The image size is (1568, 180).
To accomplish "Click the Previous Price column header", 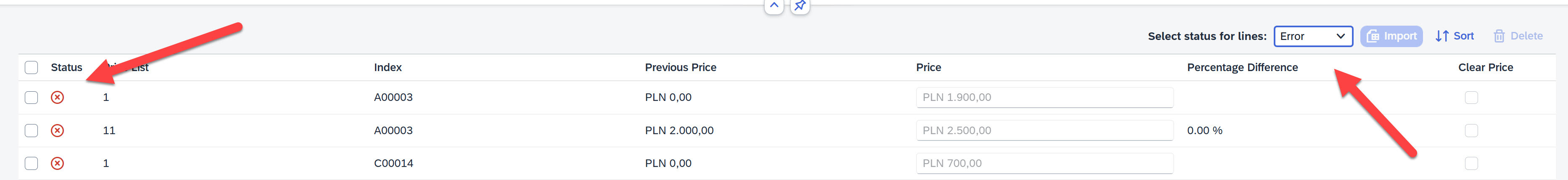I will (x=681, y=67).
